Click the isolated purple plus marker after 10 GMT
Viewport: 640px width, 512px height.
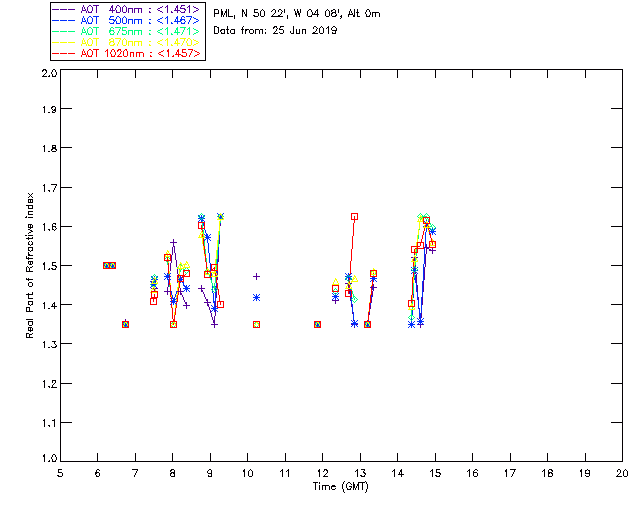tap(257, 276)
